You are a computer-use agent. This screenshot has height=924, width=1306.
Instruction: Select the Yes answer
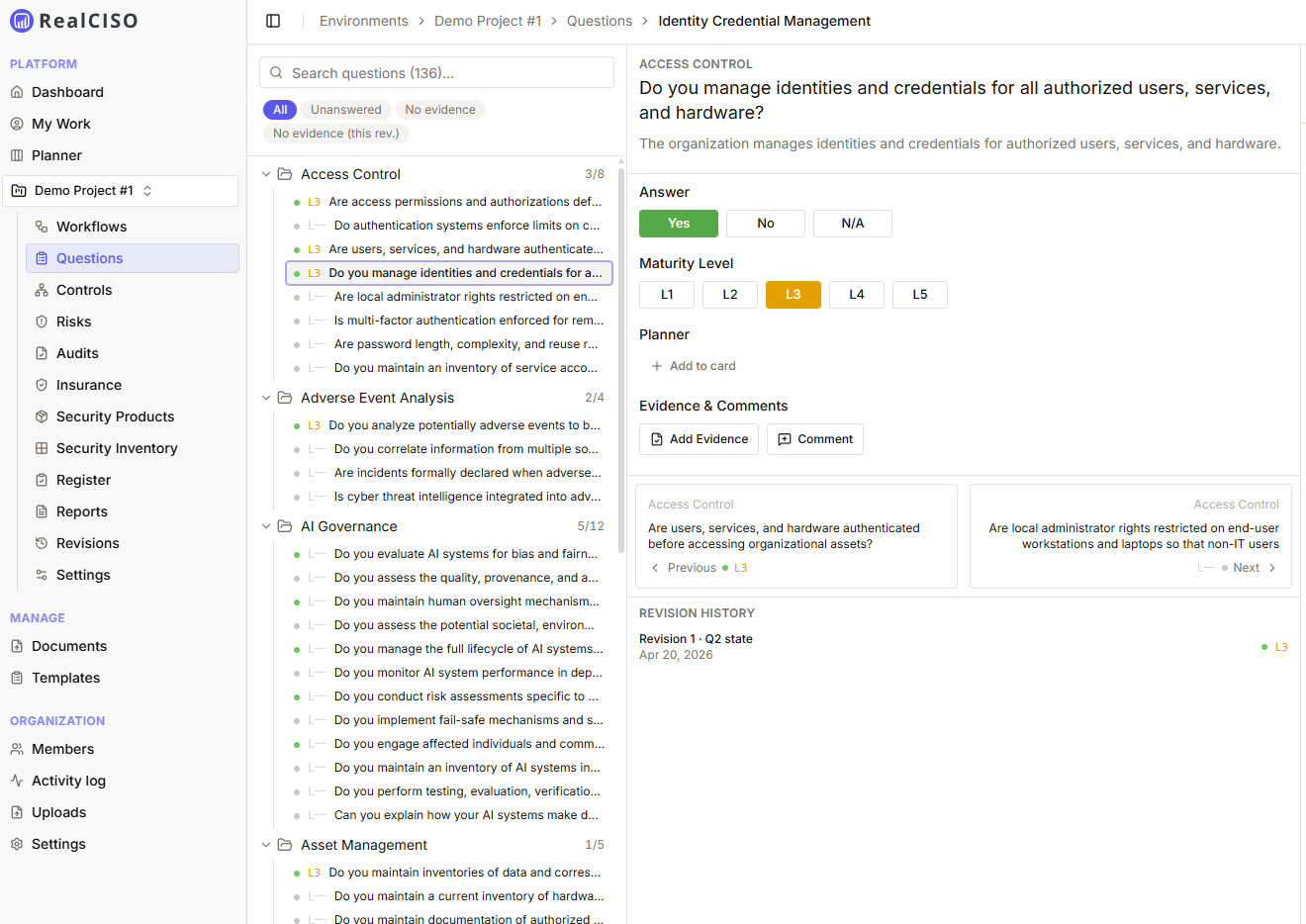679,224
